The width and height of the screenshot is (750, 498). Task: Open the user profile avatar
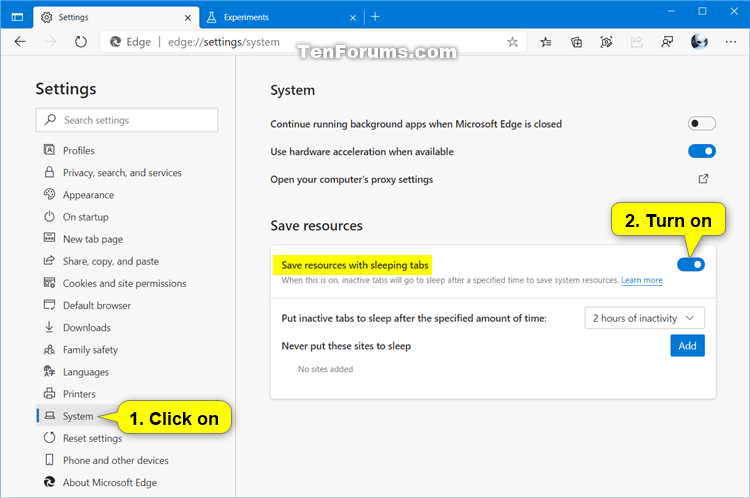699,42
